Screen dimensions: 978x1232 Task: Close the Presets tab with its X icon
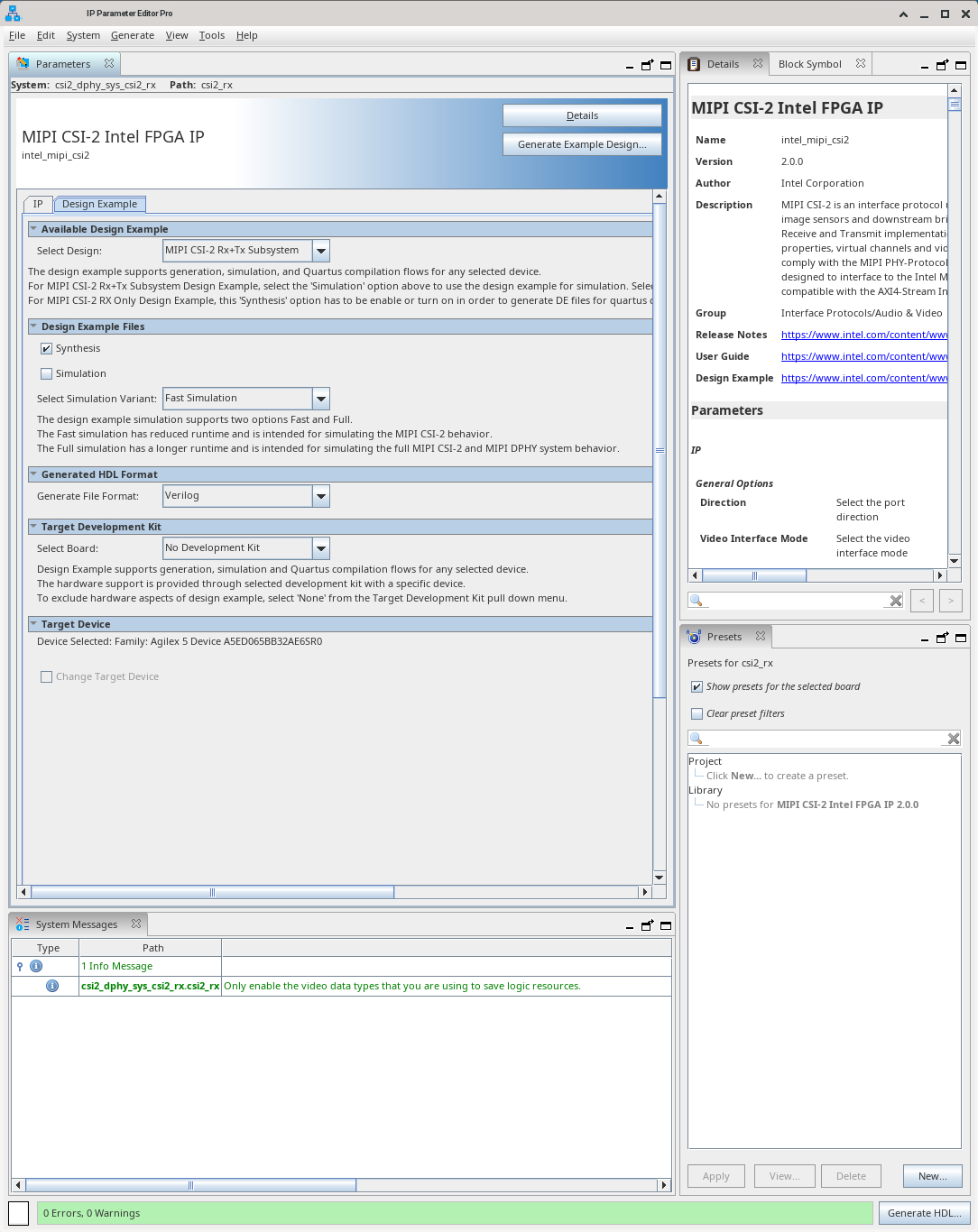click(x=761, y=636)
